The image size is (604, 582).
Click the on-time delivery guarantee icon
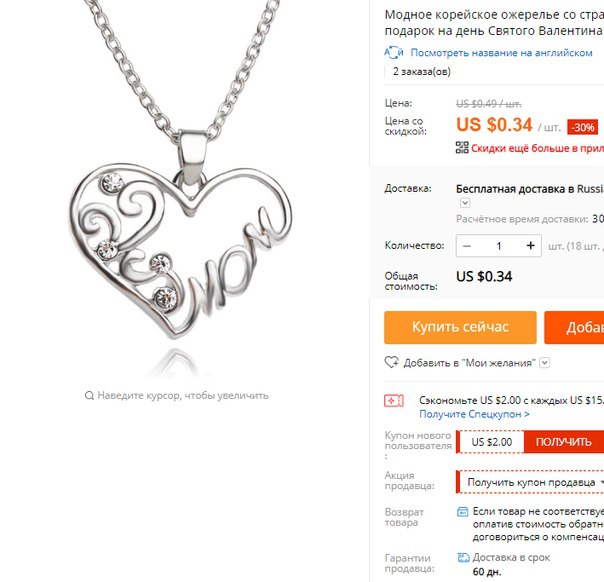463,557
